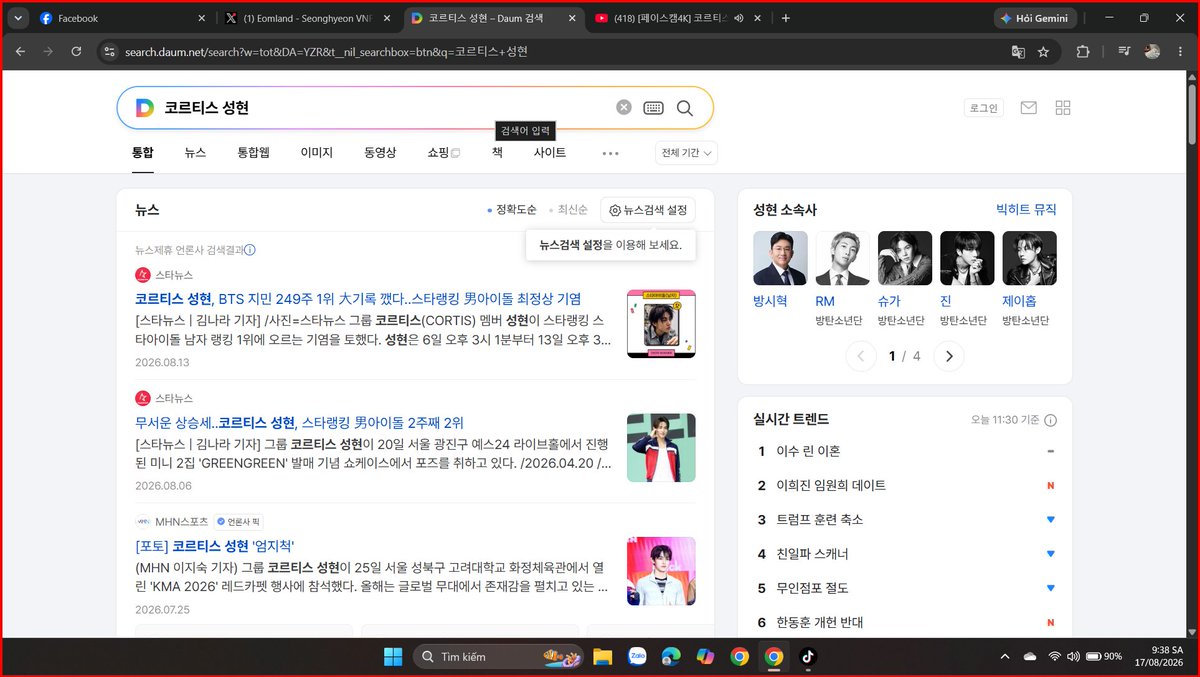Viewport: 1200px width, 677px height.
Task: Go to previous page of 성현 소속사 members
Action: tap(861, 356)
